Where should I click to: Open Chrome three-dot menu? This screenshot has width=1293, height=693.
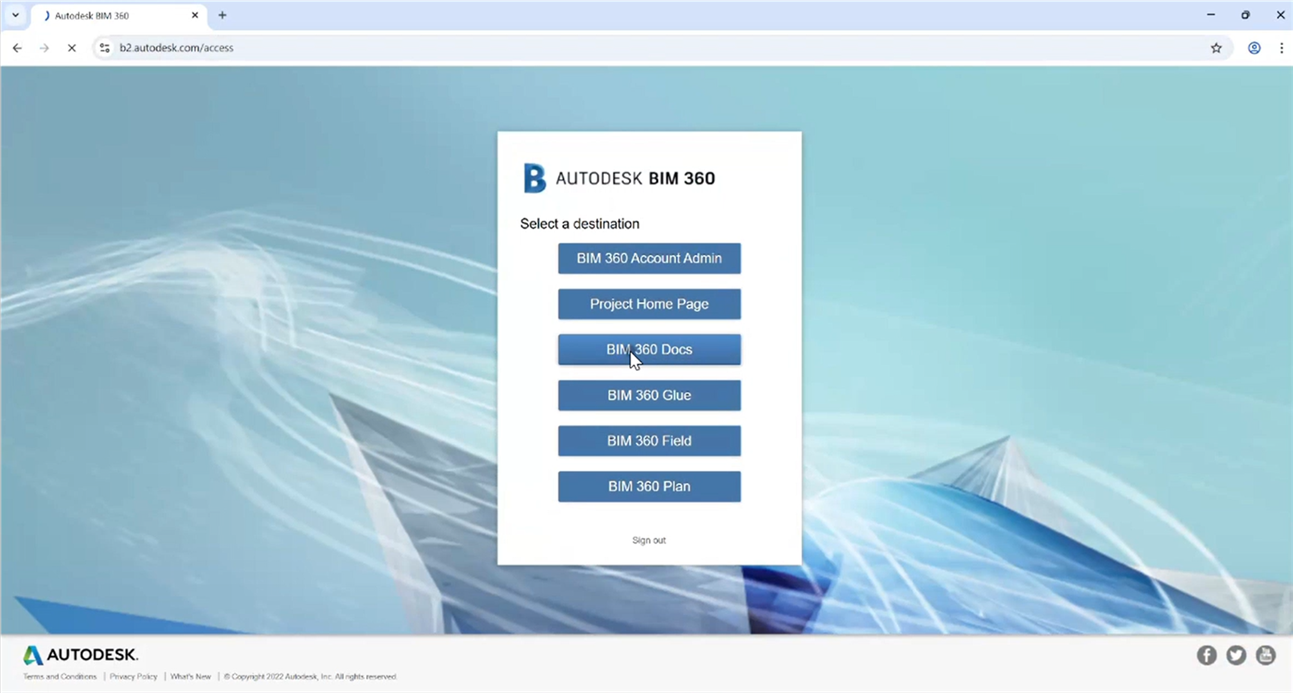(1281, 48)
